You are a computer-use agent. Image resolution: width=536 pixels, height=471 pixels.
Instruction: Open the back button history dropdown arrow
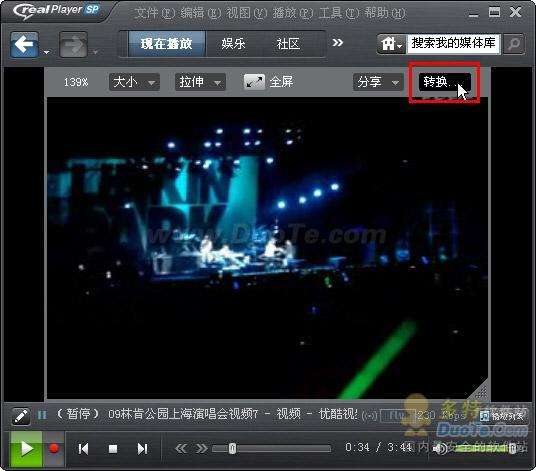47,52
